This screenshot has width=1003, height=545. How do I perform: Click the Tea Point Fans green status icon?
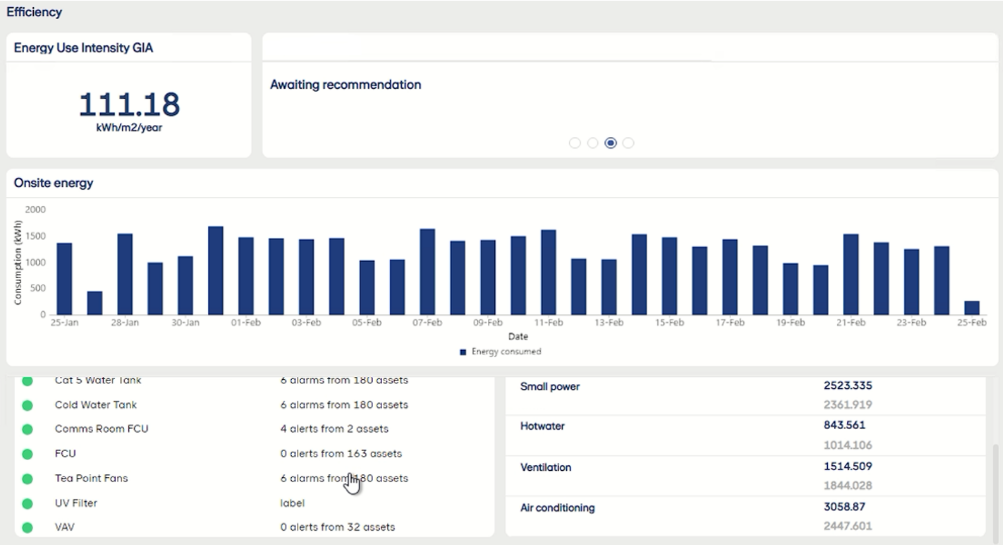tap(28, 478)
